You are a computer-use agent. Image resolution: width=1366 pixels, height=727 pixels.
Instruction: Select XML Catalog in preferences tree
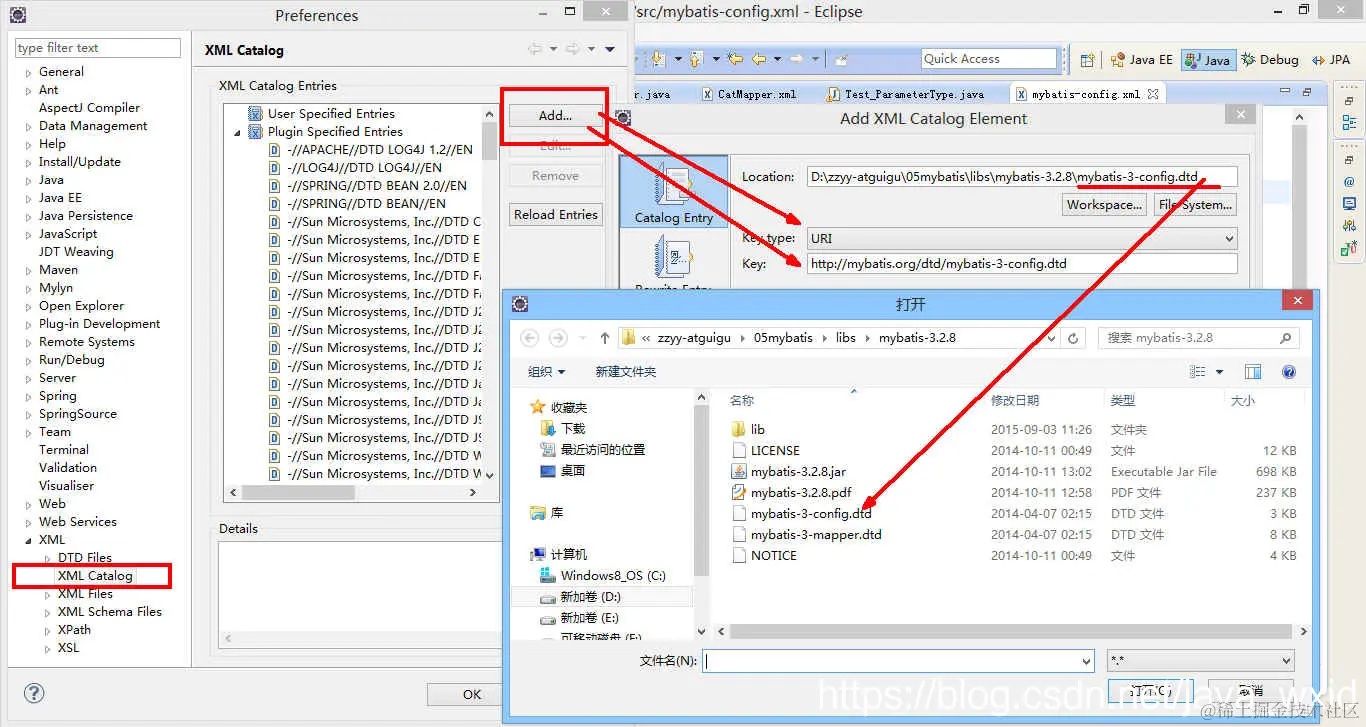point(95,576)
